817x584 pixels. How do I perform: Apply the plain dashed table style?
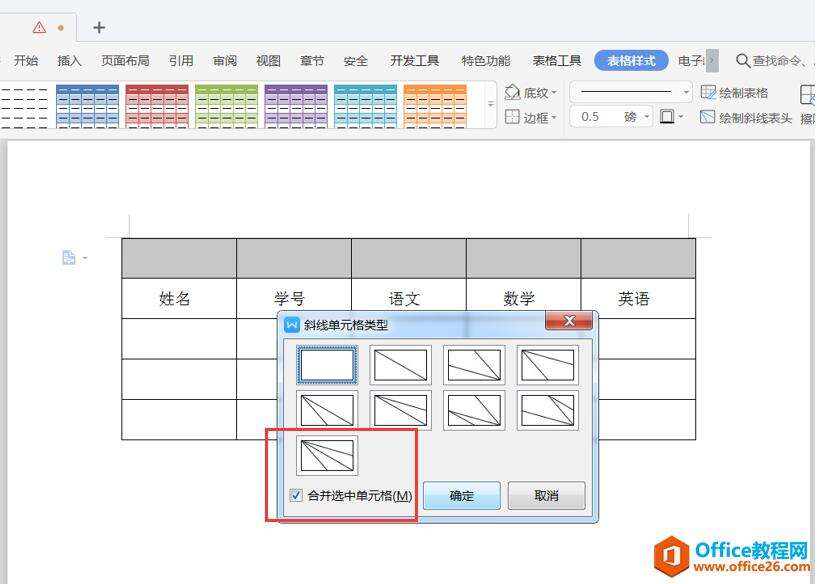pos(24,106)
